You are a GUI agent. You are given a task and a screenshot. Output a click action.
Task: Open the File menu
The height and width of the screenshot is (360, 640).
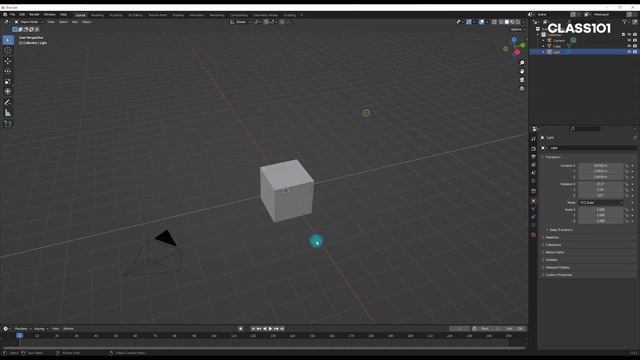click(13, 15)
